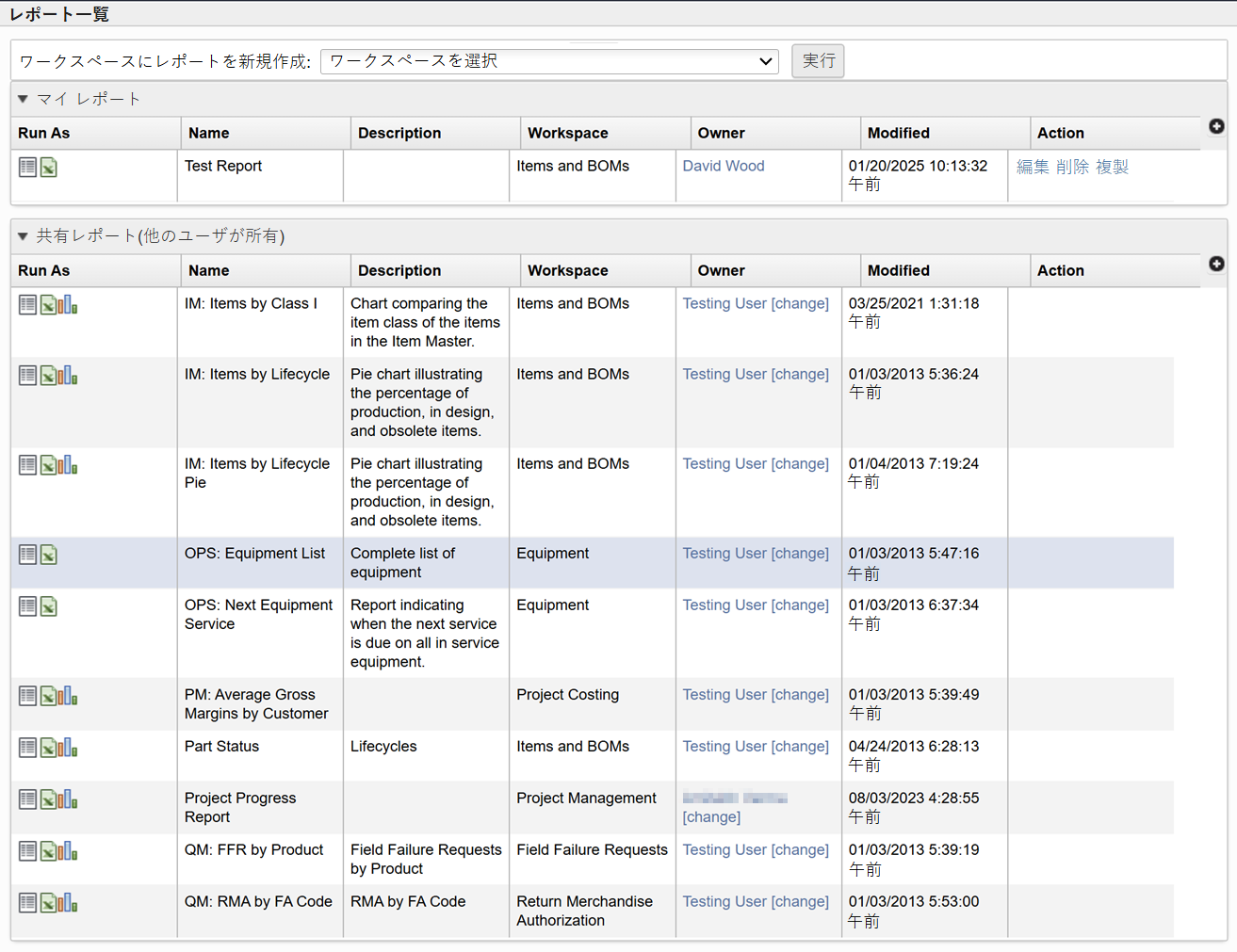Screen dimensions: 1237x952
Task: Click the Project Costing workspace cell
Action: click(x=567, y=695)
